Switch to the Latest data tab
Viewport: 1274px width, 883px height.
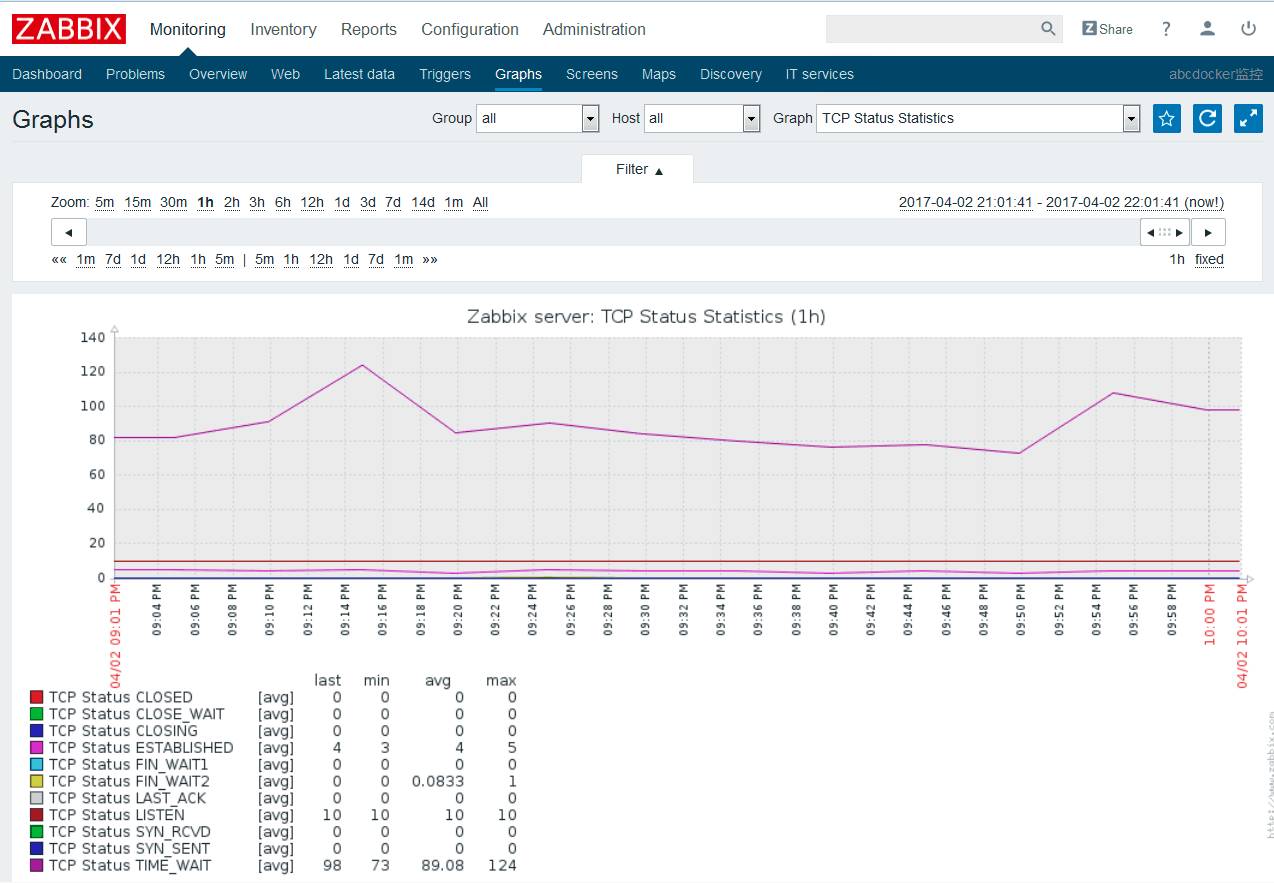click(359, 74)
